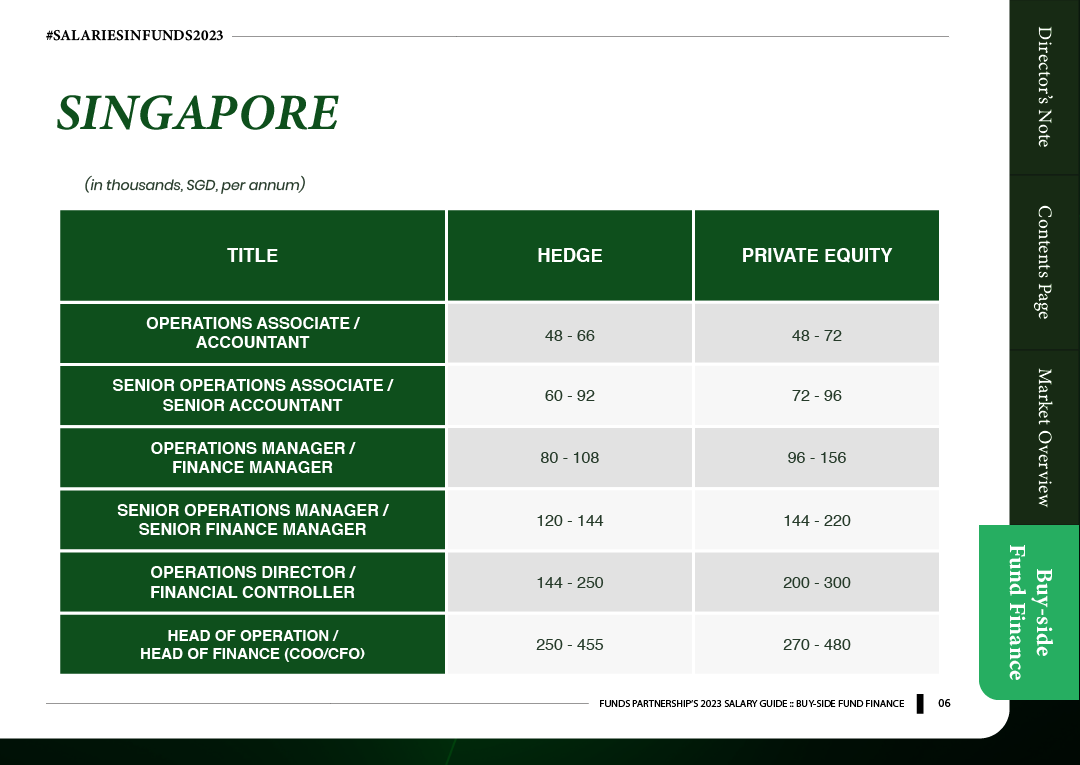1080x765 pixels.
Task: Select the Buy-side Fund Finance tab
Action: click(x=1029, y=612)
